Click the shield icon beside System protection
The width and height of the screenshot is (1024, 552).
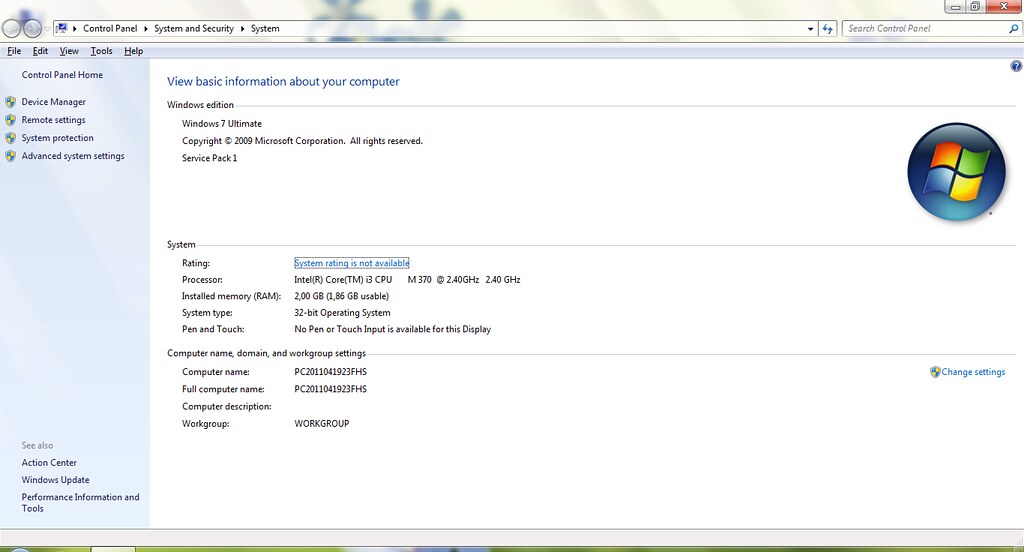(11, 138)
